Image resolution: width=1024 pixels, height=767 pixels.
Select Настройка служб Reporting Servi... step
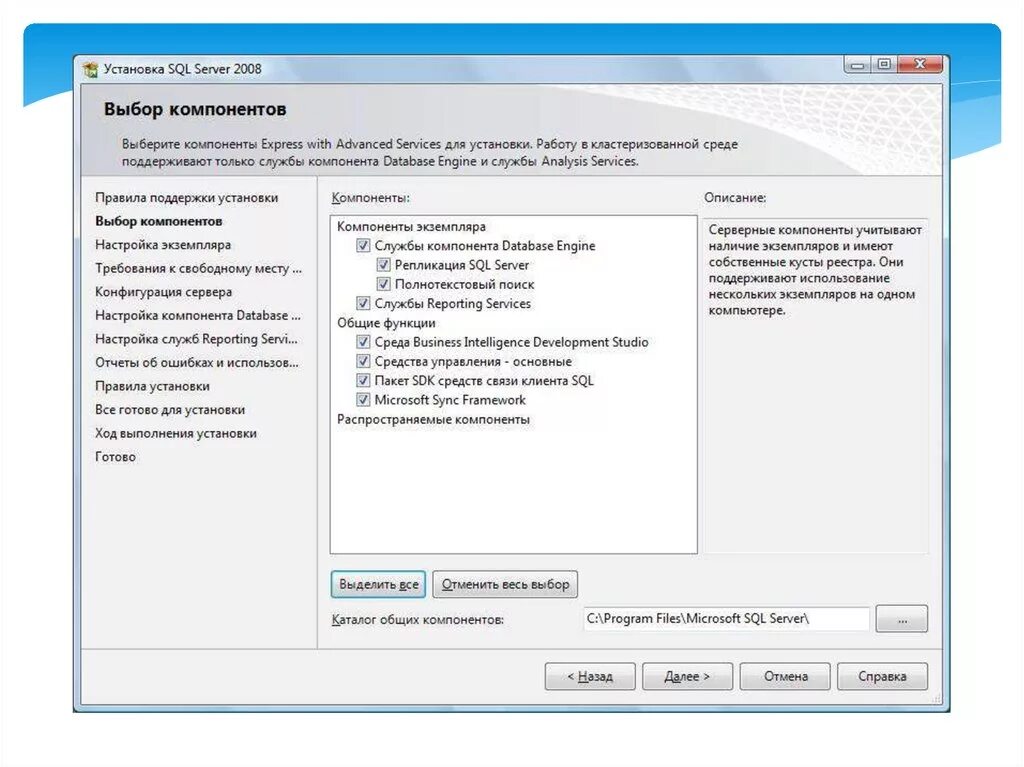[197, 338]
